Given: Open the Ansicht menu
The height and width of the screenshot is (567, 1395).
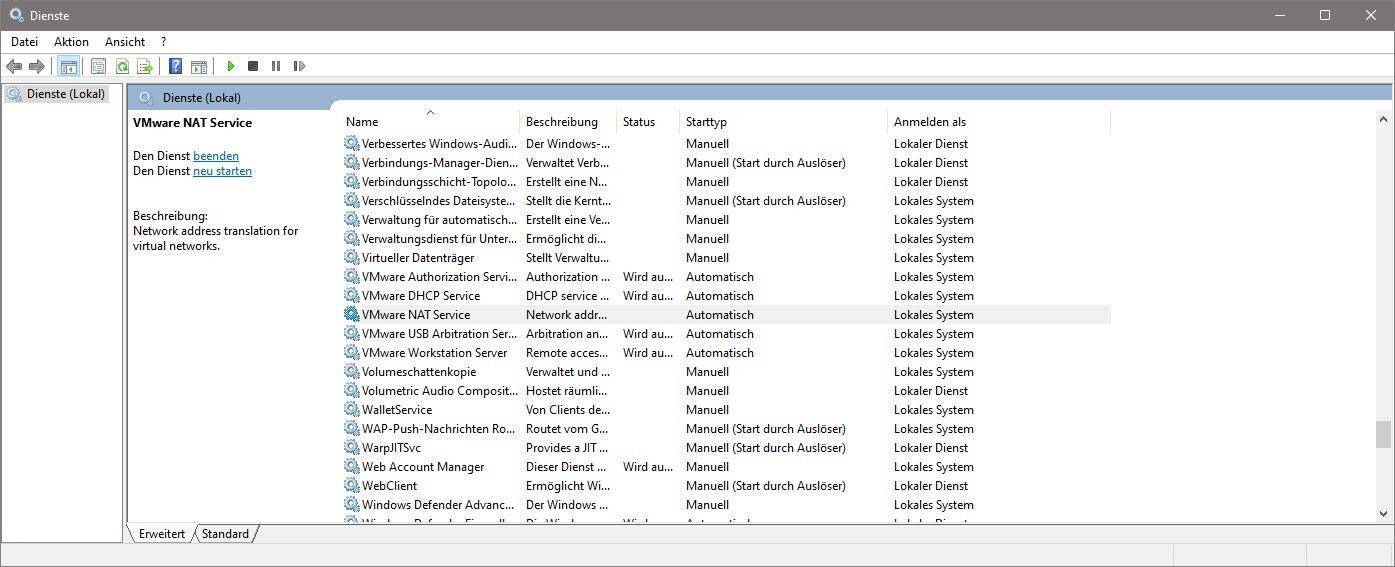Looking at the screenshot, I should click(125, 42).
